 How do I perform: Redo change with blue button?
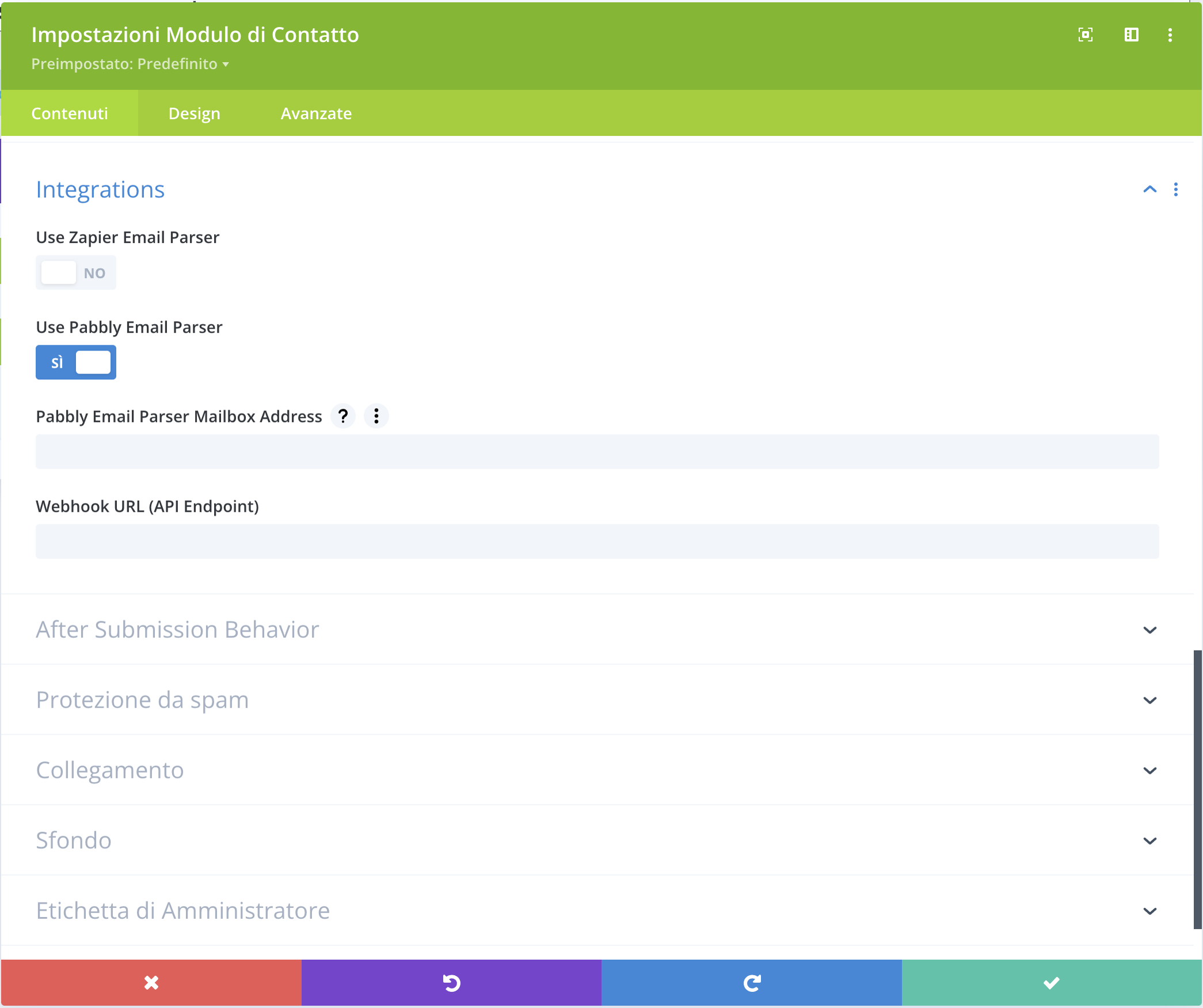click(x=752, y=982)
